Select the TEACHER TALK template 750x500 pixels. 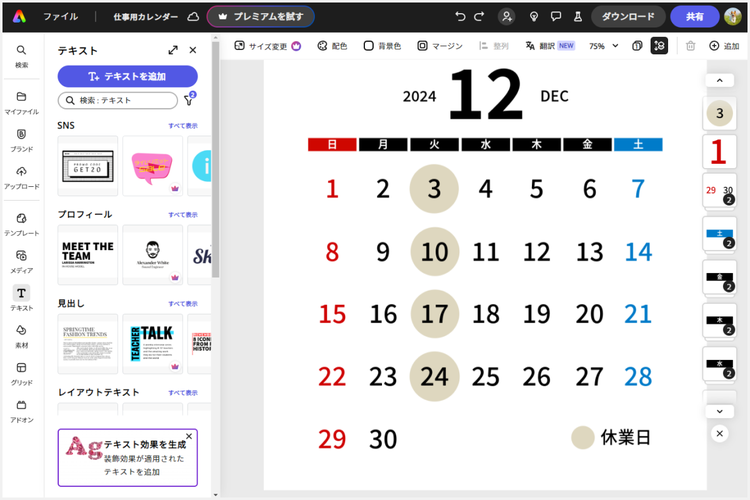point(153,344)
